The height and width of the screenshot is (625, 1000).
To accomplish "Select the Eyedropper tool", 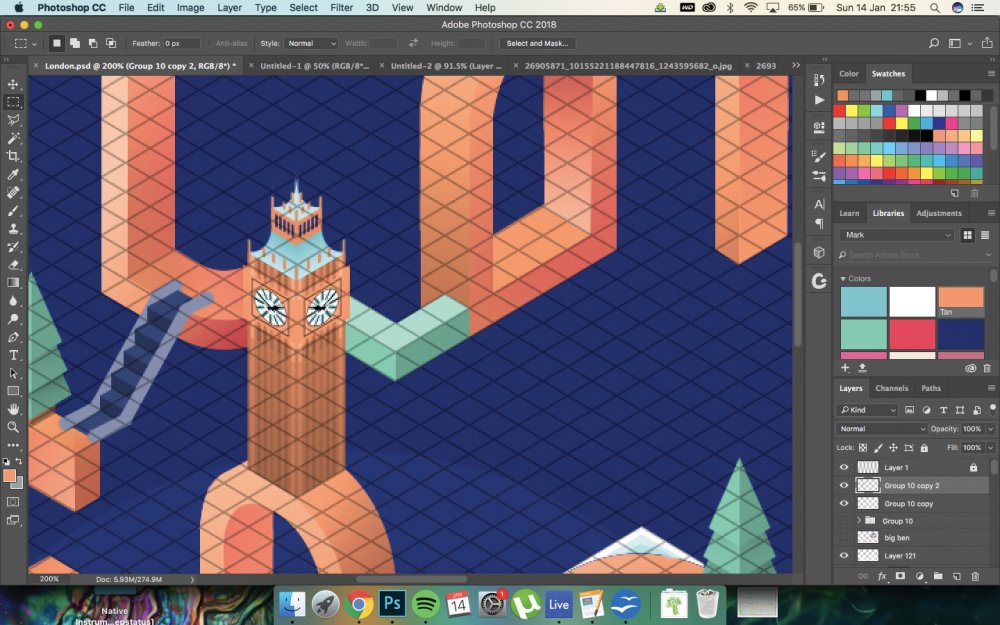I will (13, 174).
